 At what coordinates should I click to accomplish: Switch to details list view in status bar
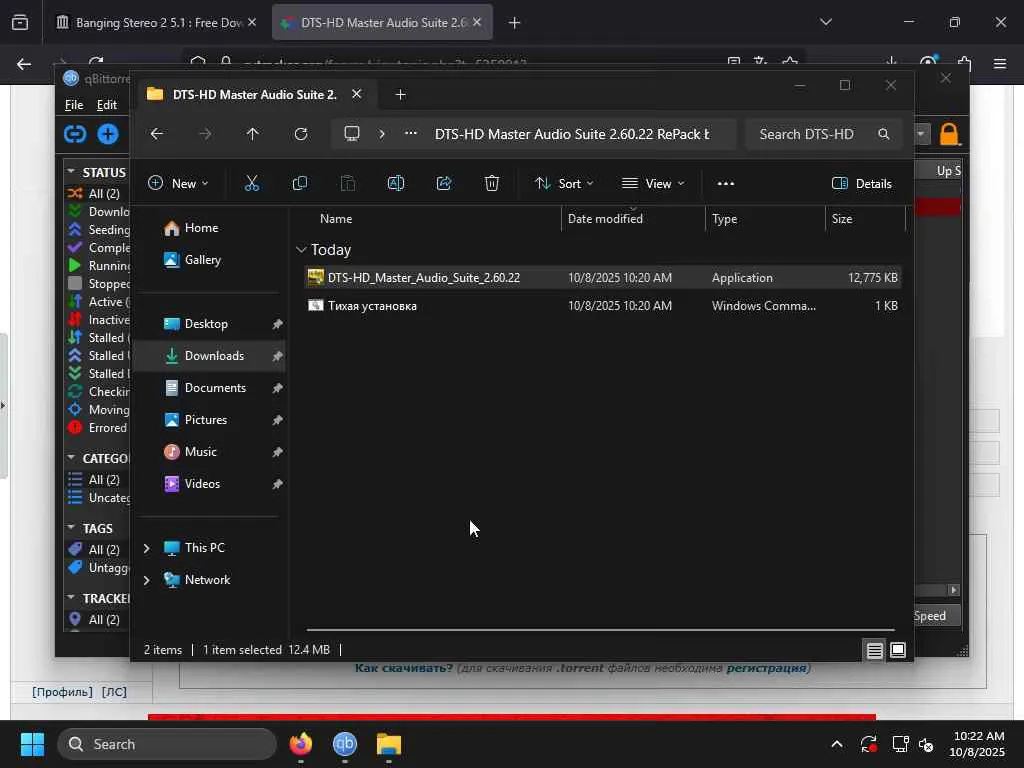(x=874, y=650)
